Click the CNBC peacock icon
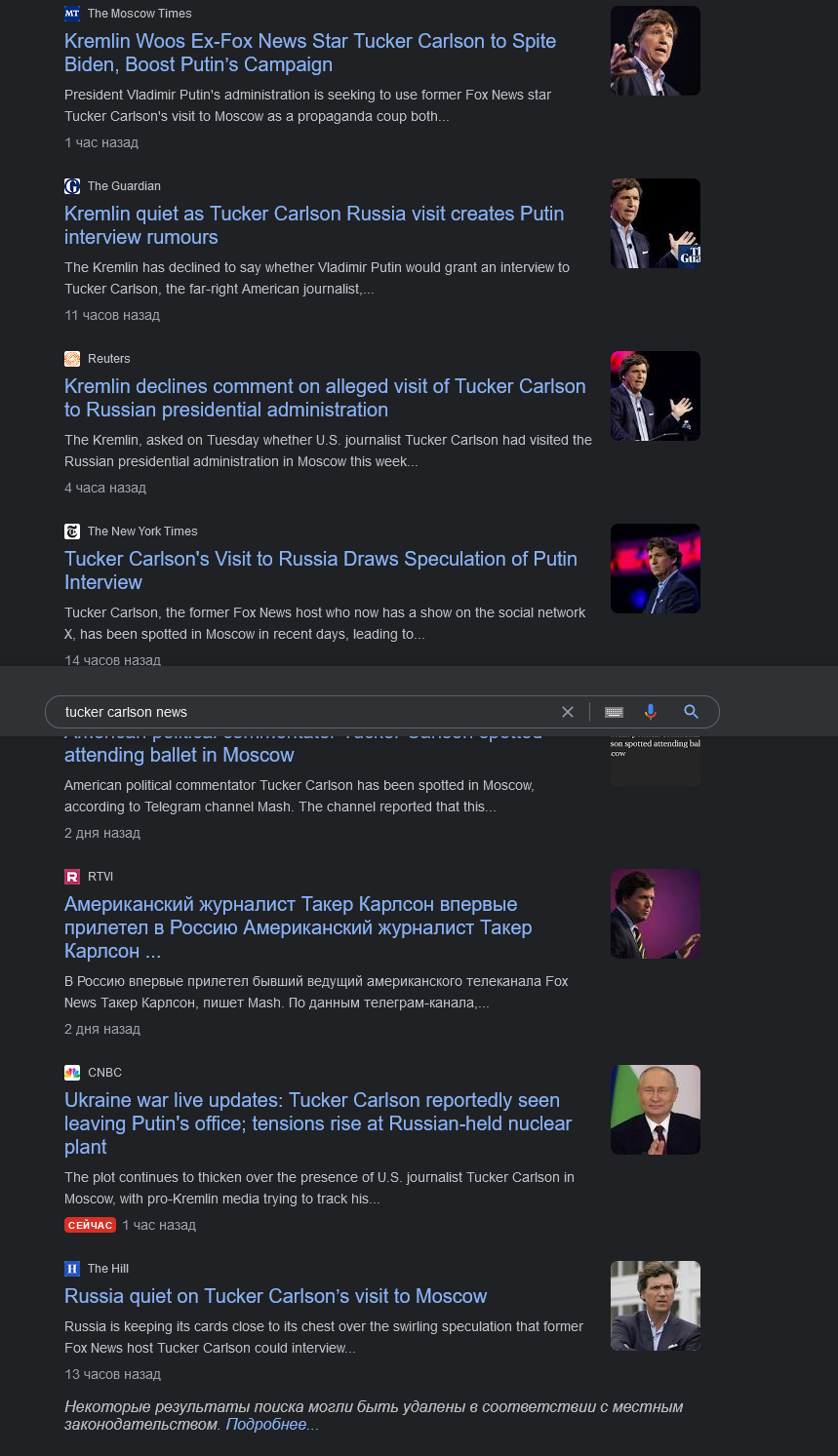 click(x=72, y=1073)
